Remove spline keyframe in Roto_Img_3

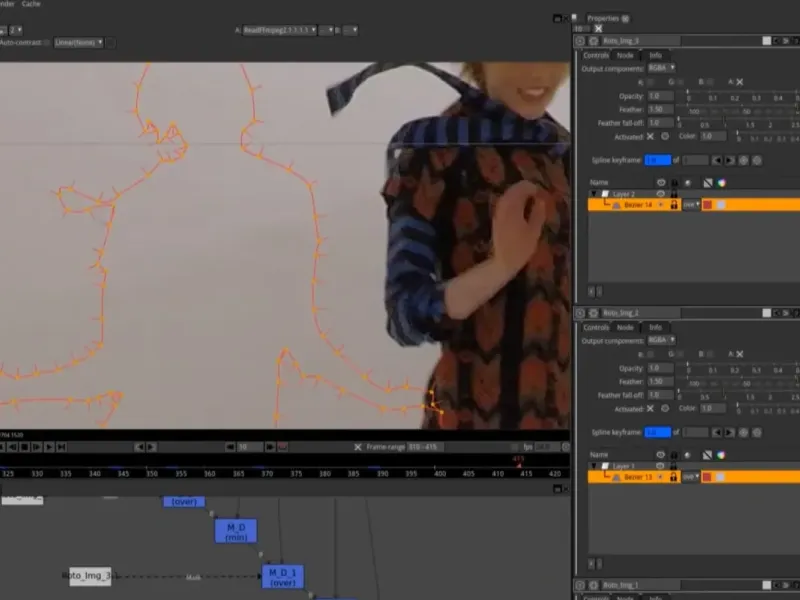pos(757,160)
